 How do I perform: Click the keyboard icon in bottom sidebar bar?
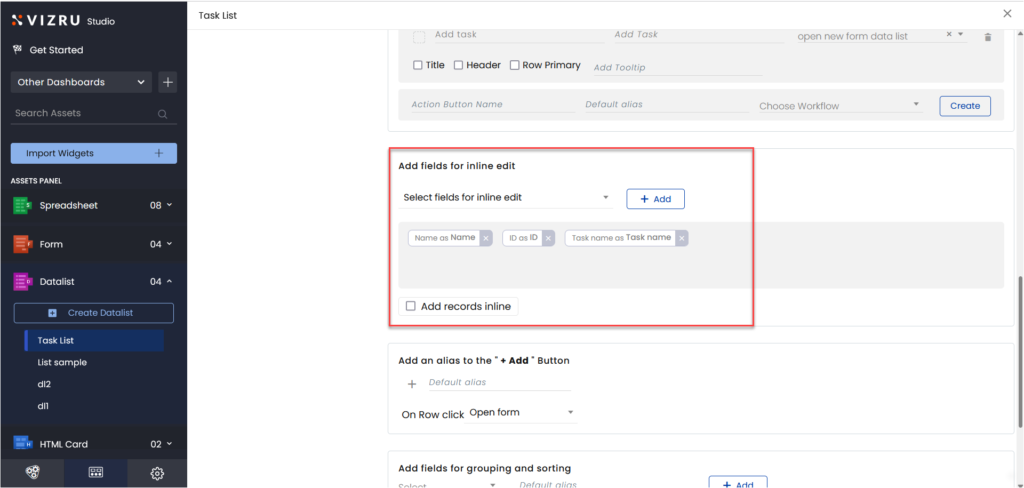click(x=96, y=473)
